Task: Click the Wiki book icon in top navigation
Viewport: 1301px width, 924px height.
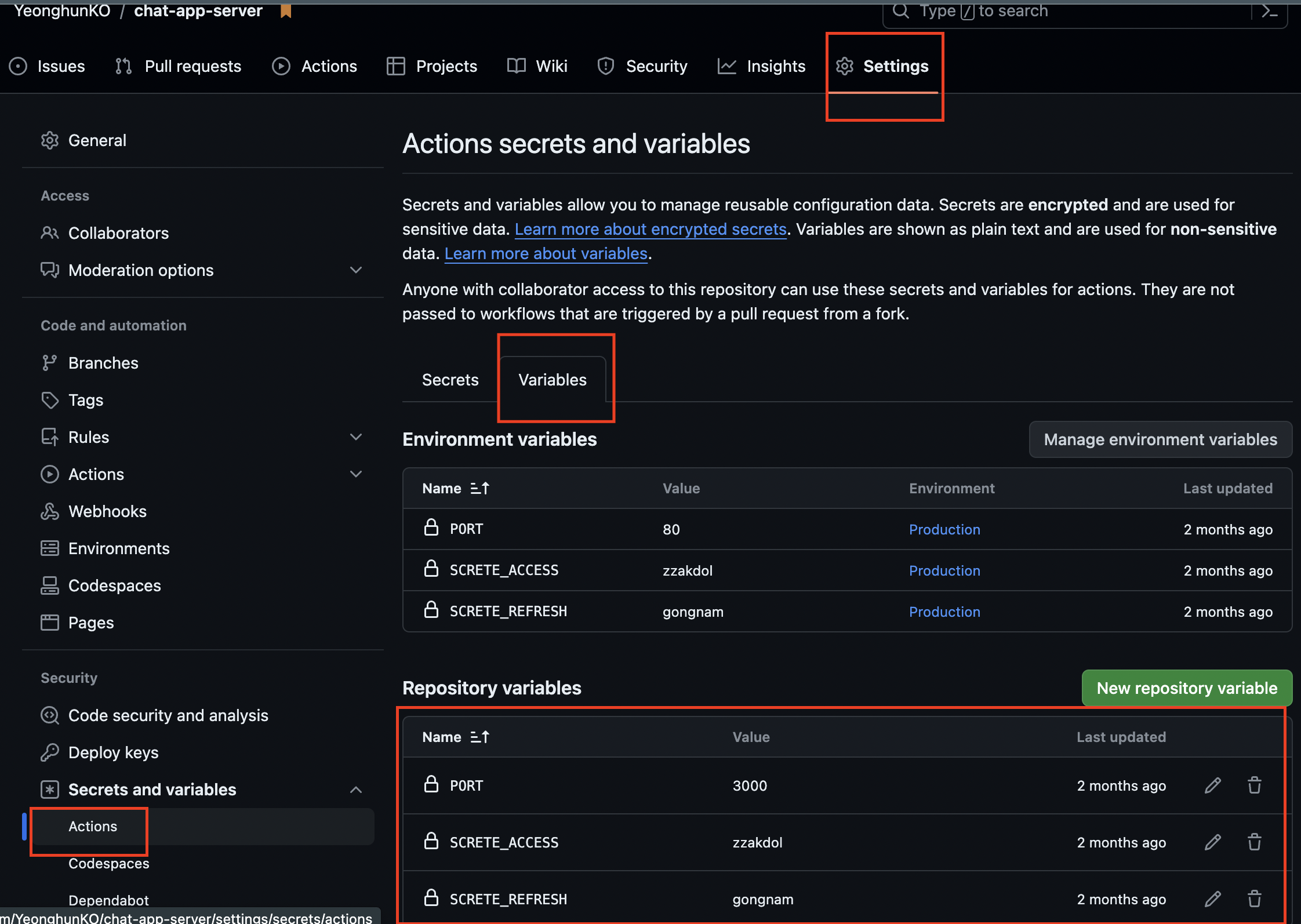Action: 517,66
